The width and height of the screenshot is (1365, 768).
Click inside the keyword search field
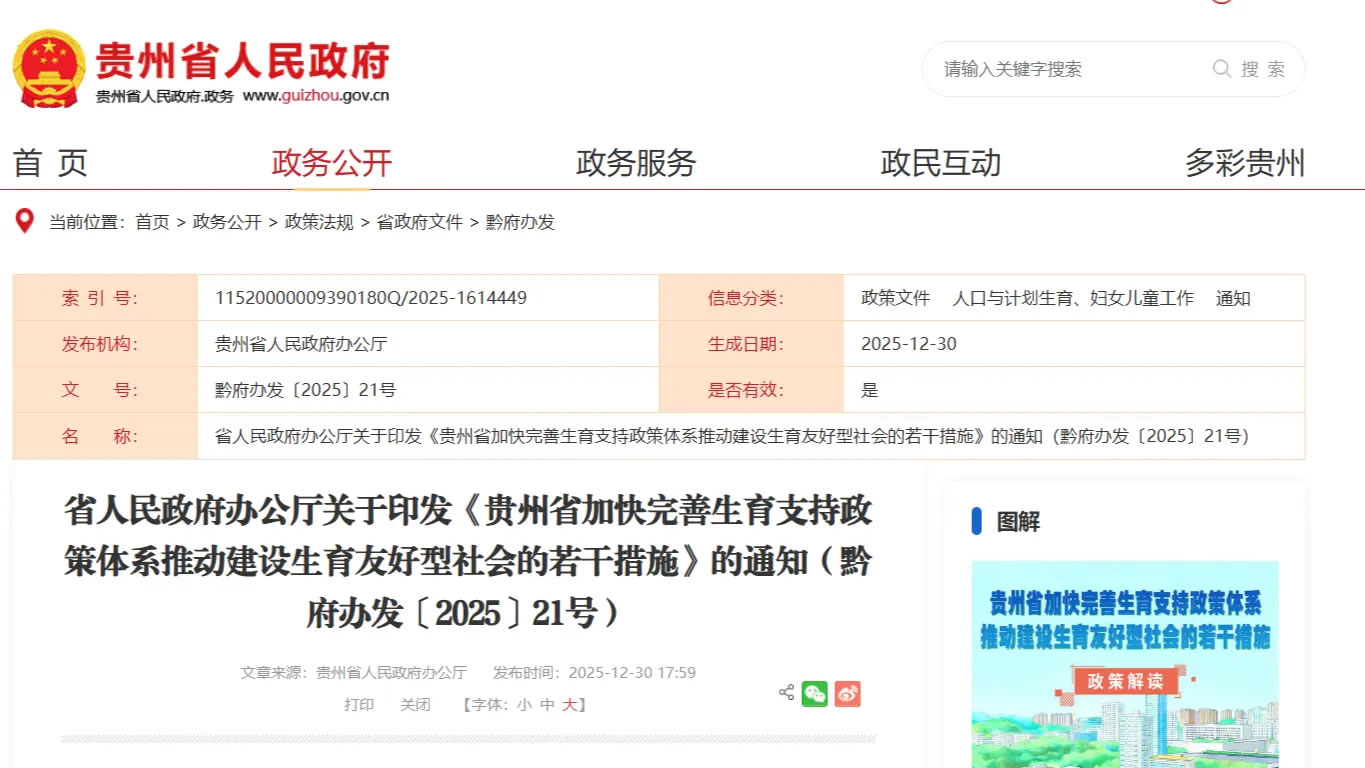click(1070, 69)
